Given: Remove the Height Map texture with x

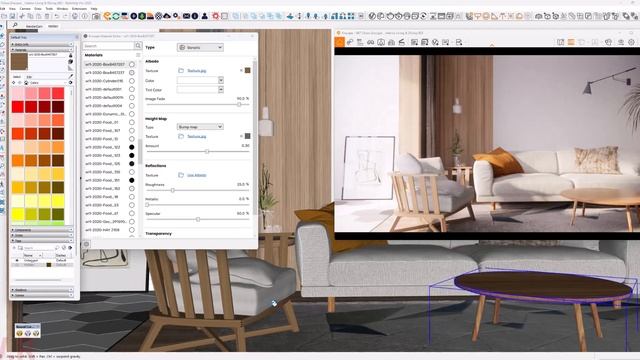Looking at the screenshot, I should (241, 136).
